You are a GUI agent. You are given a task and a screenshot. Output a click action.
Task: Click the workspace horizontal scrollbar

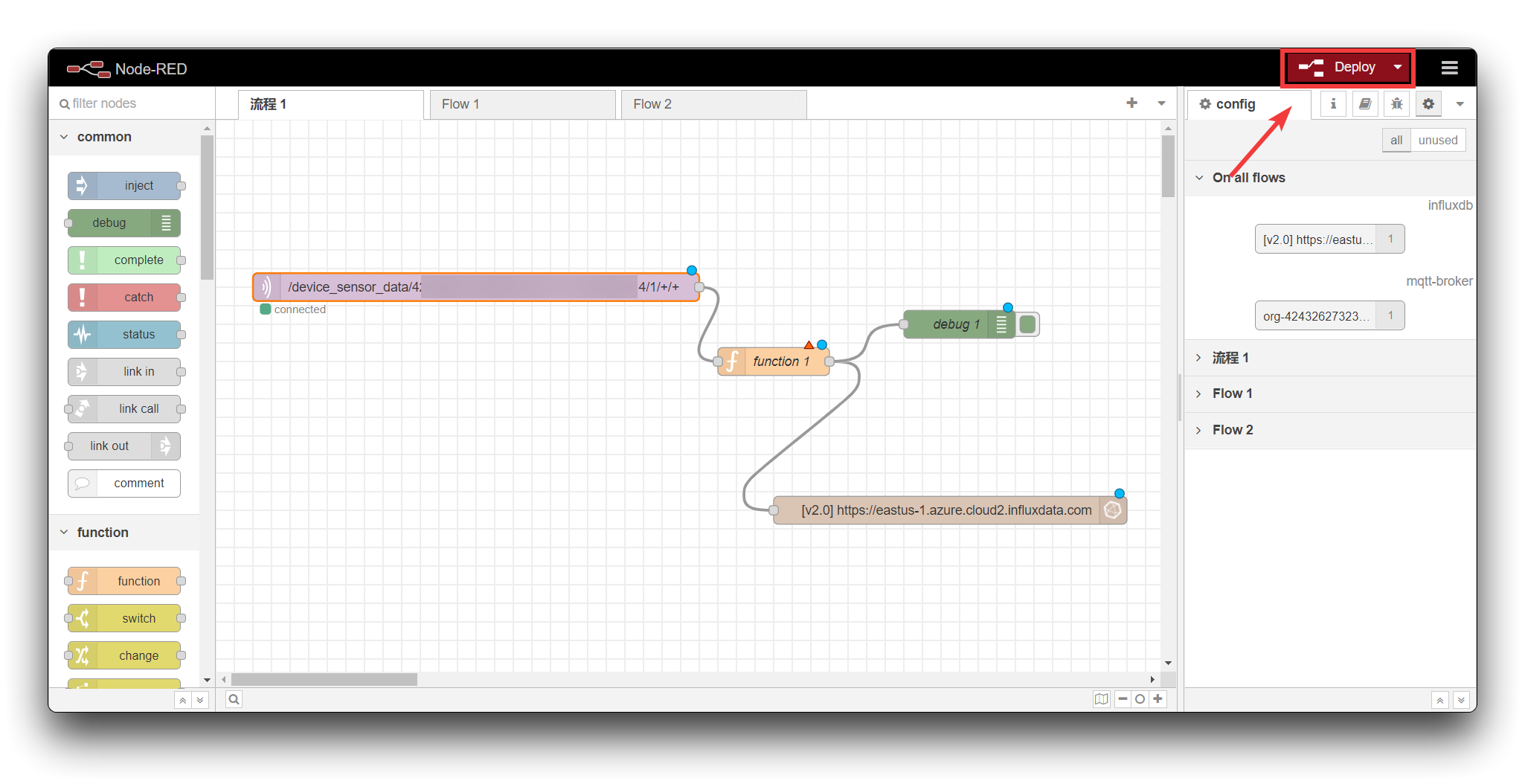(x=324, y=680)
